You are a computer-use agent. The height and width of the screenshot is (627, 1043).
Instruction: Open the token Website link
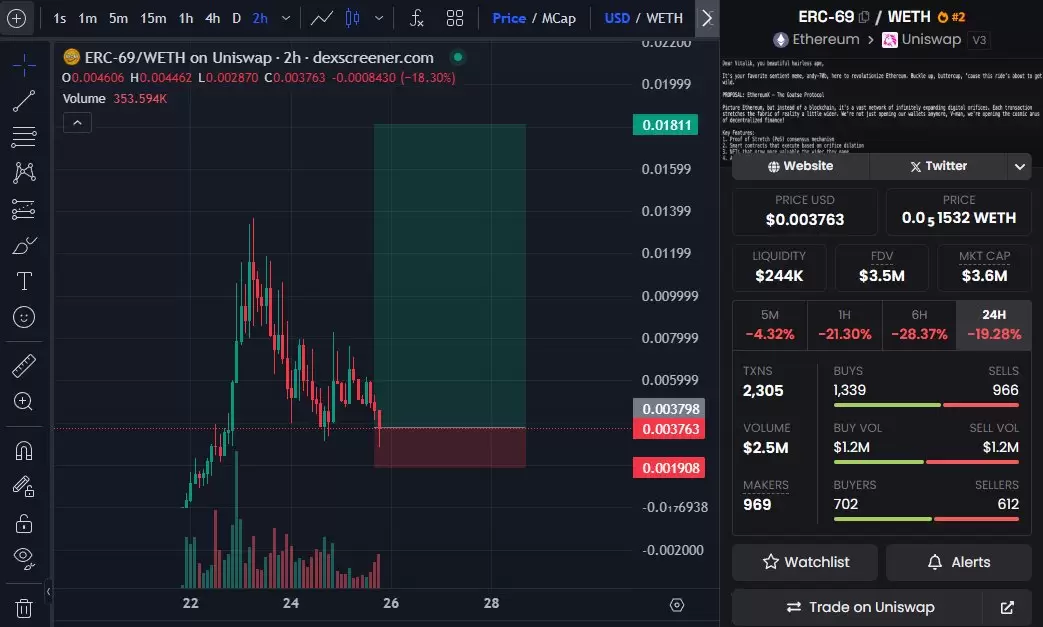[800, 166]
